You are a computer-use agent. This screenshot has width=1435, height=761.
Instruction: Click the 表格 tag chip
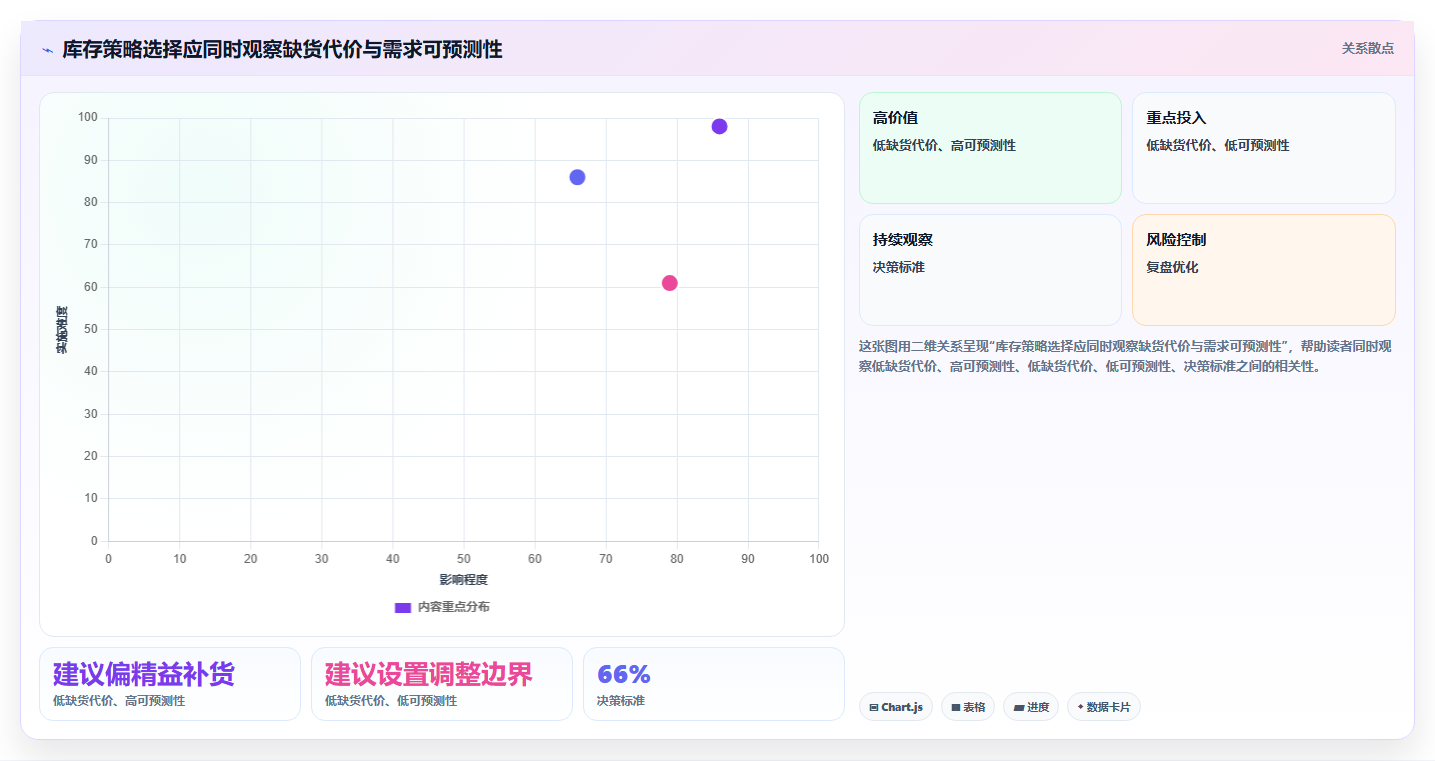[968, 707]
